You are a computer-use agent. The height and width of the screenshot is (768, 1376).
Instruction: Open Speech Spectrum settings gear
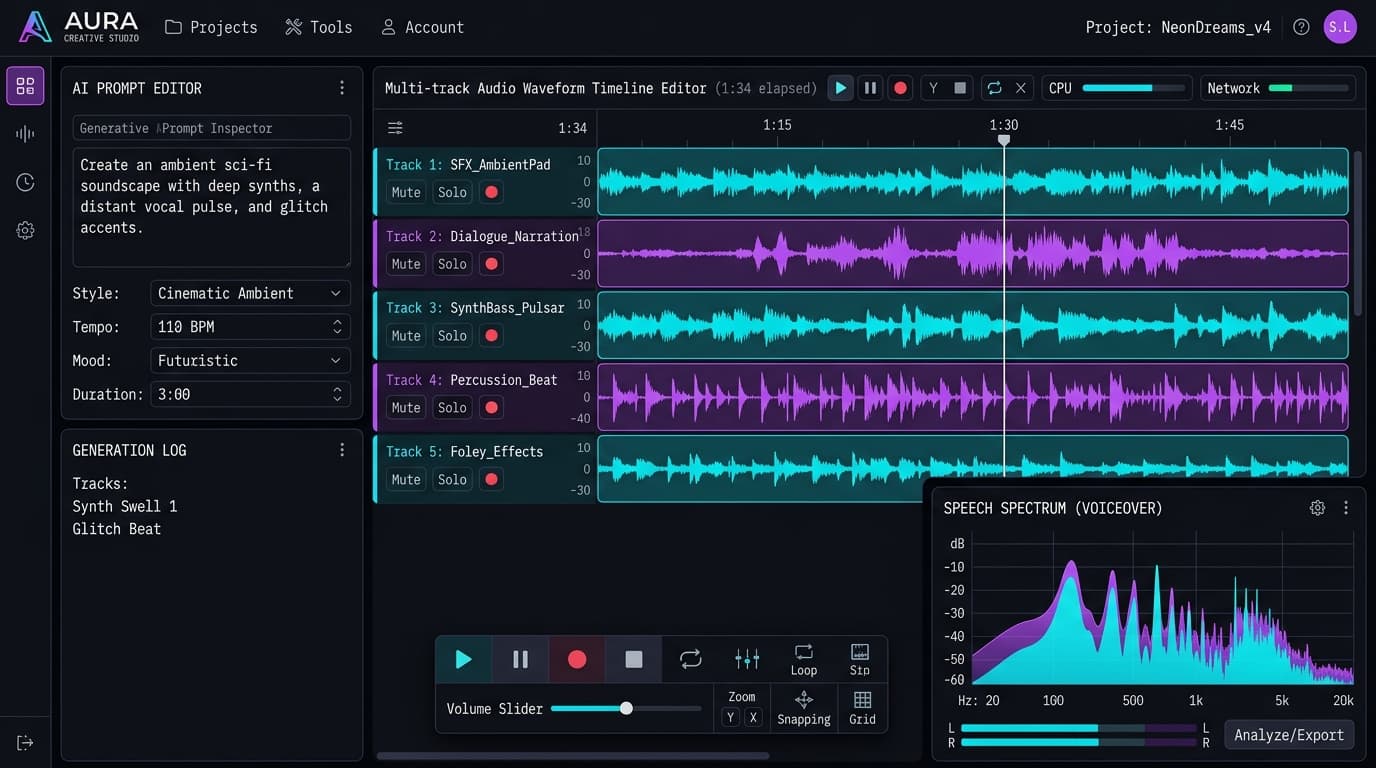1317,508
